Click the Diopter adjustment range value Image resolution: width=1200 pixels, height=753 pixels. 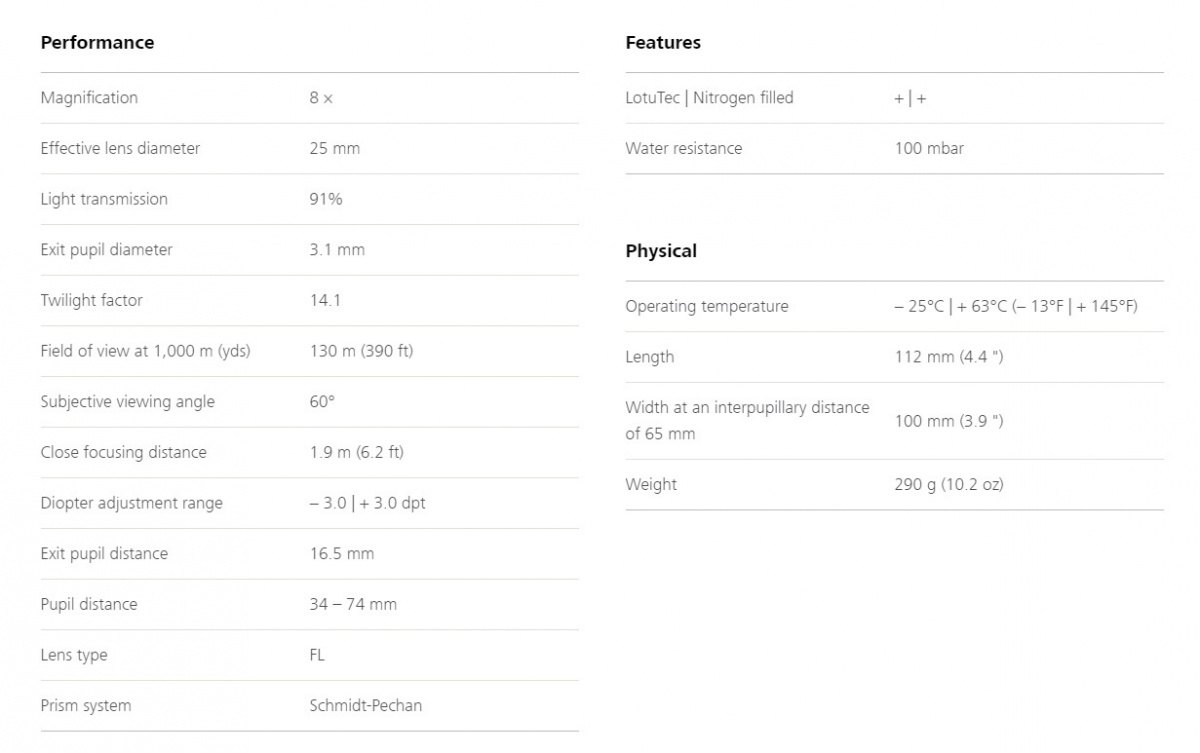click(x=367, y=503)
